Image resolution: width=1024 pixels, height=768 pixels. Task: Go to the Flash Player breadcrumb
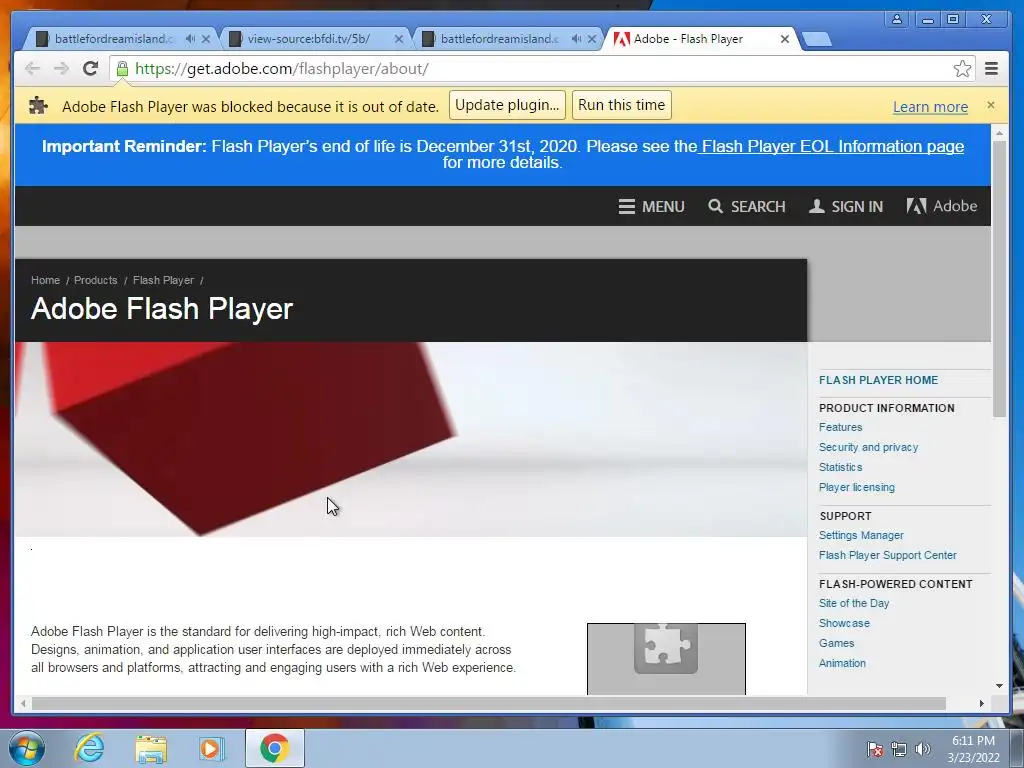click(163, 280)
